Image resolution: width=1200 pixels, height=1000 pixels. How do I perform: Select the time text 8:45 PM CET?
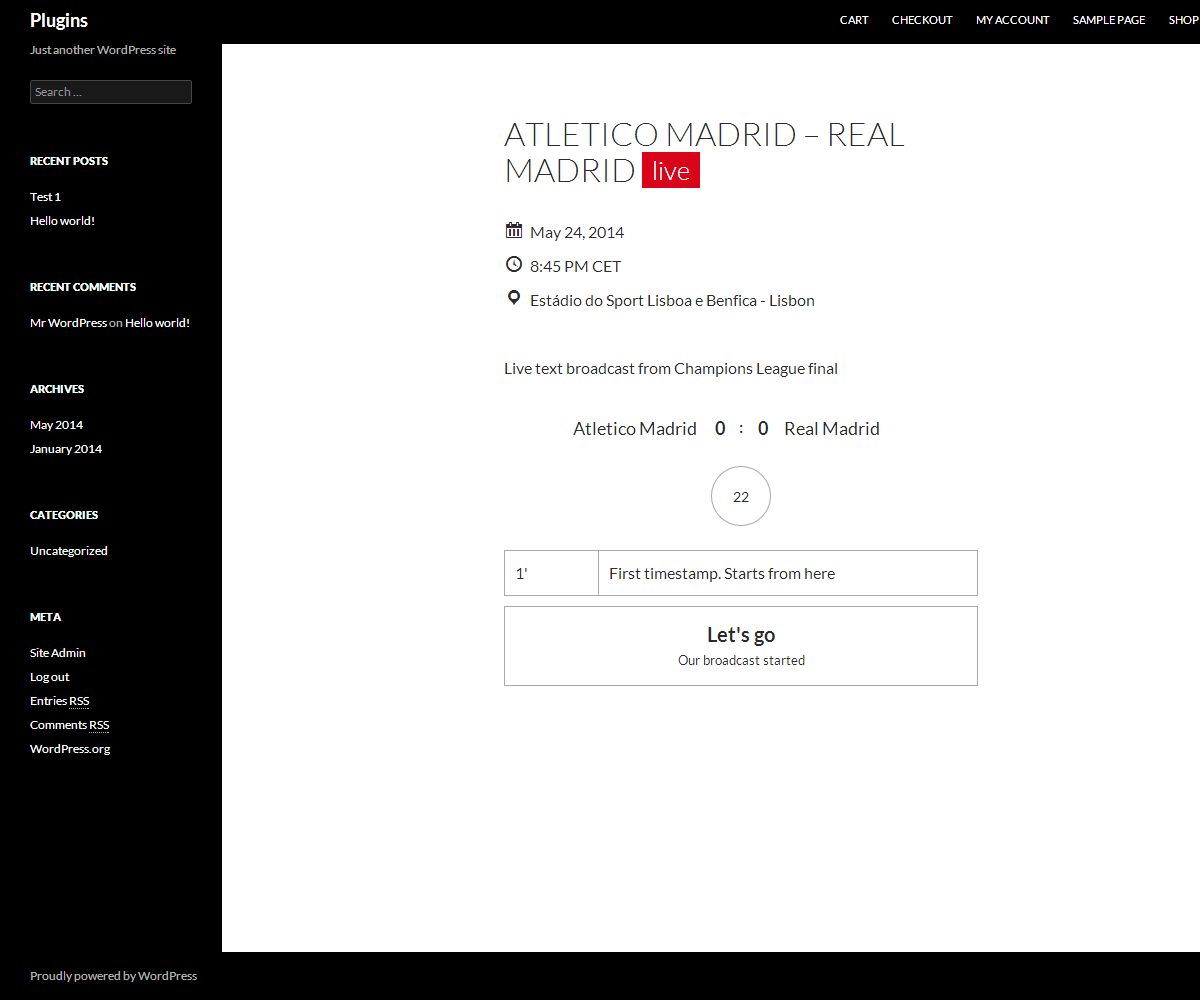tap(575, 266)
